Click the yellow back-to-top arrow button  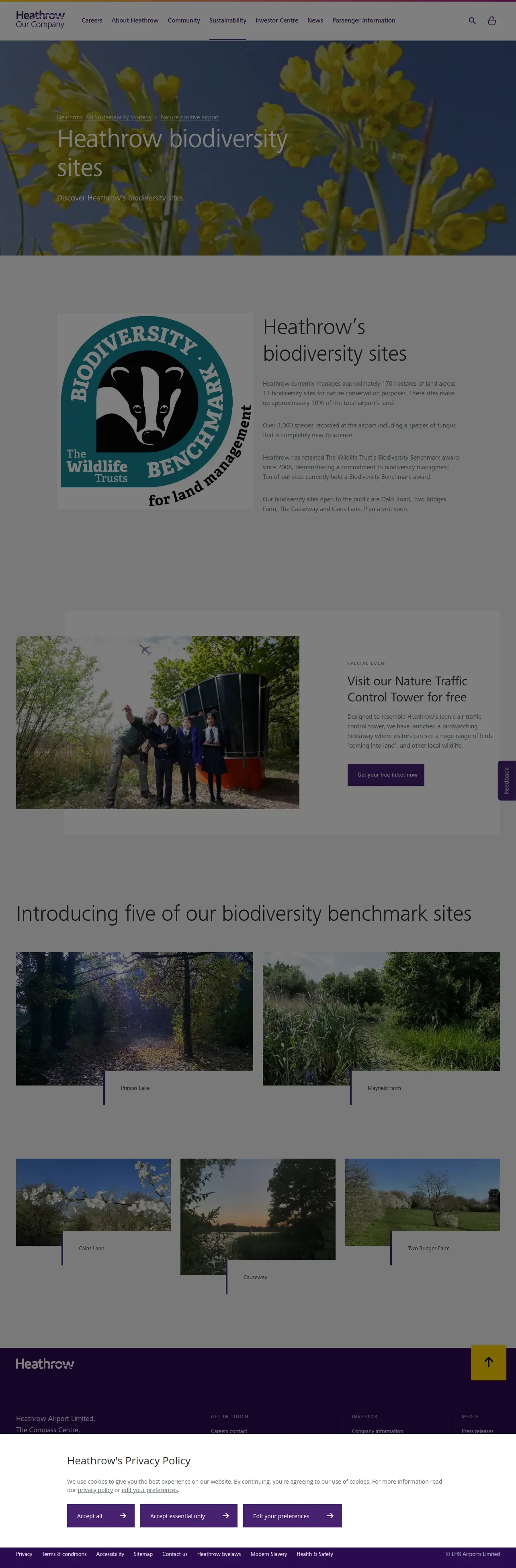click(489, 1362)
